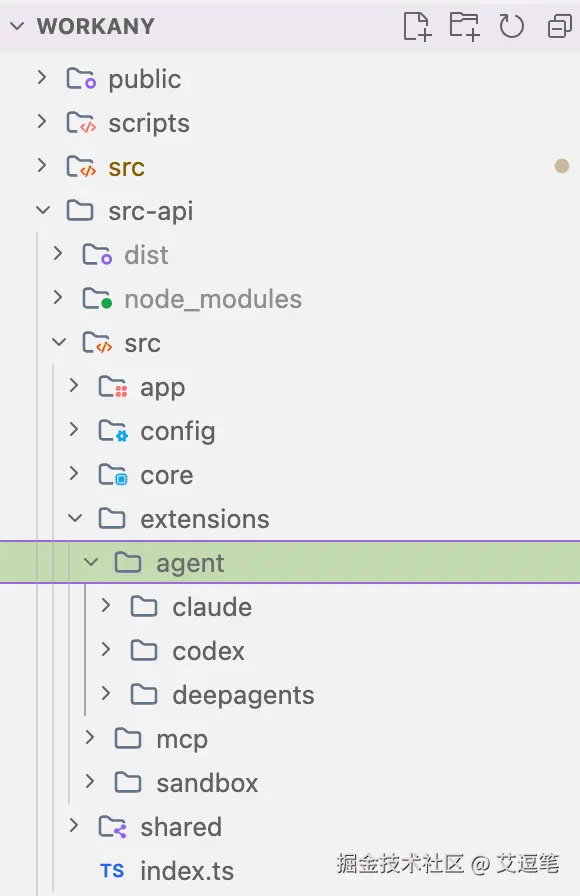Refresh the explorer with the reload icon
Image resolution: width=580 pixels, height=896 pixels.
click(511, 26)
